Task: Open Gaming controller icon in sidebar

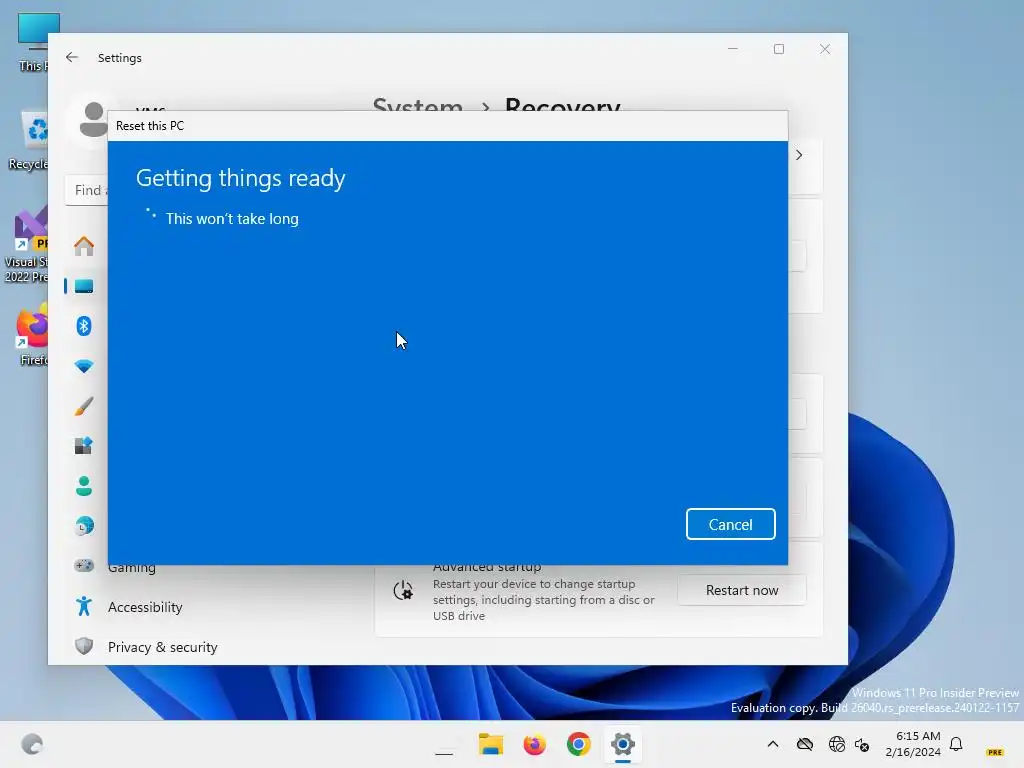Action: pos(84,566)
